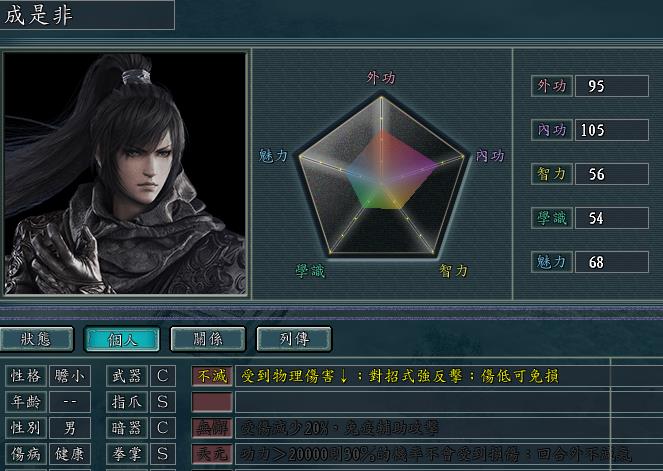Click the 指爪 weapon skill rank S
Image resolution: width=663 pixels, height=471 pixels.
coord(163,402)
